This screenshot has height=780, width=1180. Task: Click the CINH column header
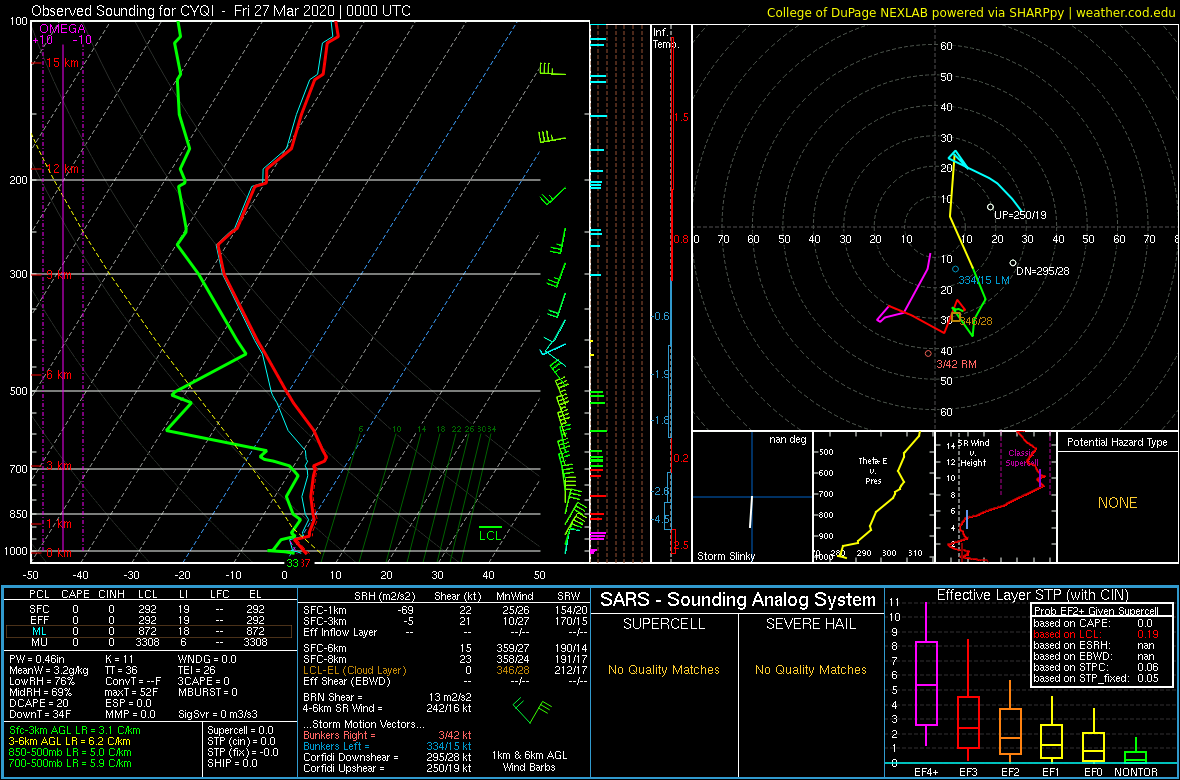[x=113, y=595]
